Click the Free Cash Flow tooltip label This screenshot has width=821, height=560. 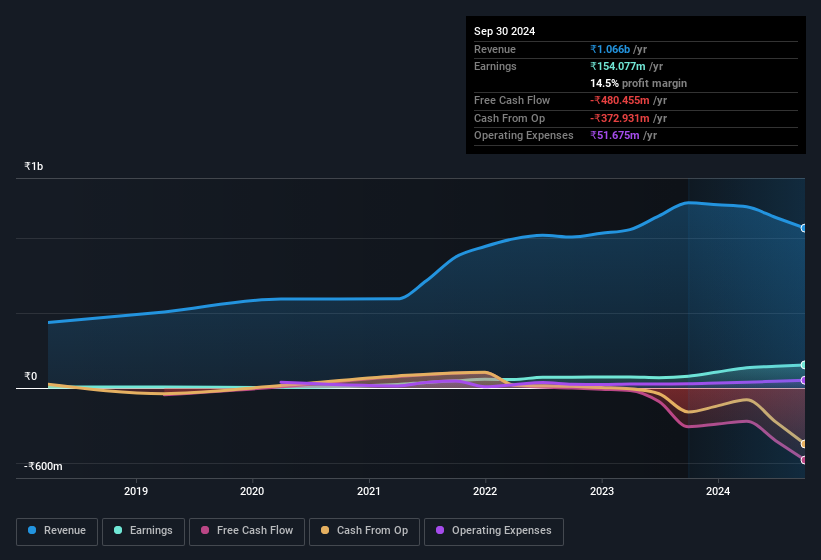[x=512, y=100]
